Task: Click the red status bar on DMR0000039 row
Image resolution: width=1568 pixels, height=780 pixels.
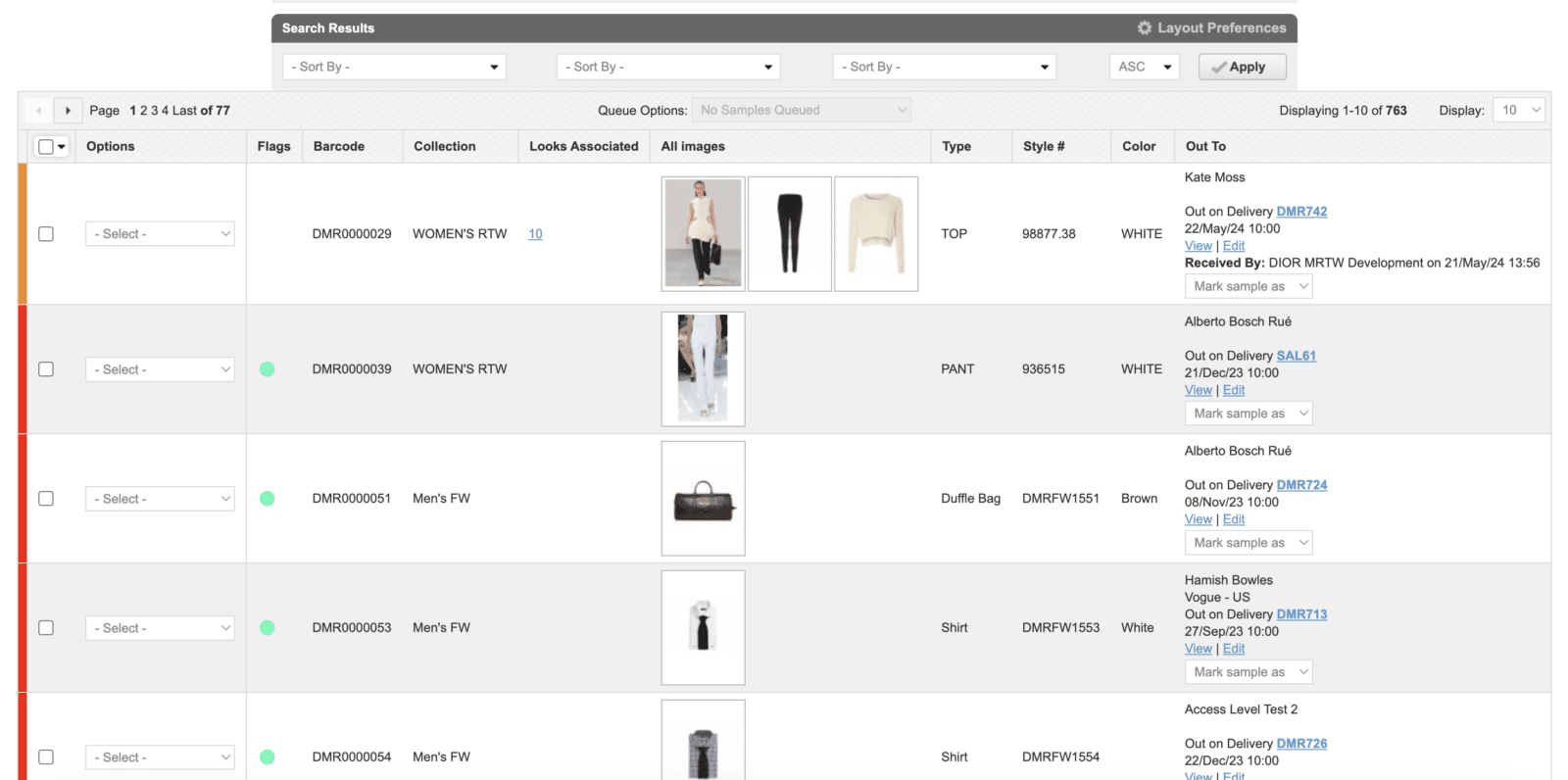Action: tap(23, 369)
